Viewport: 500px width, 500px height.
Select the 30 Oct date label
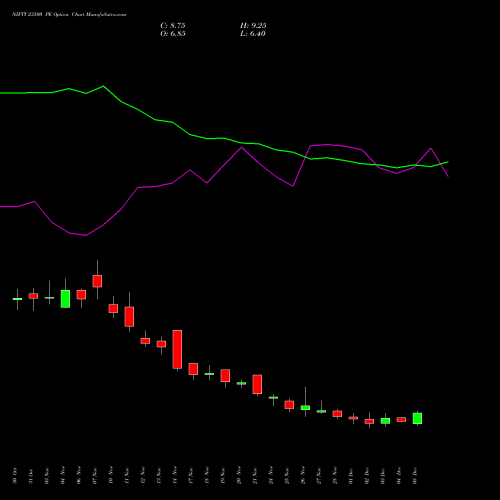tap(15, 476)
